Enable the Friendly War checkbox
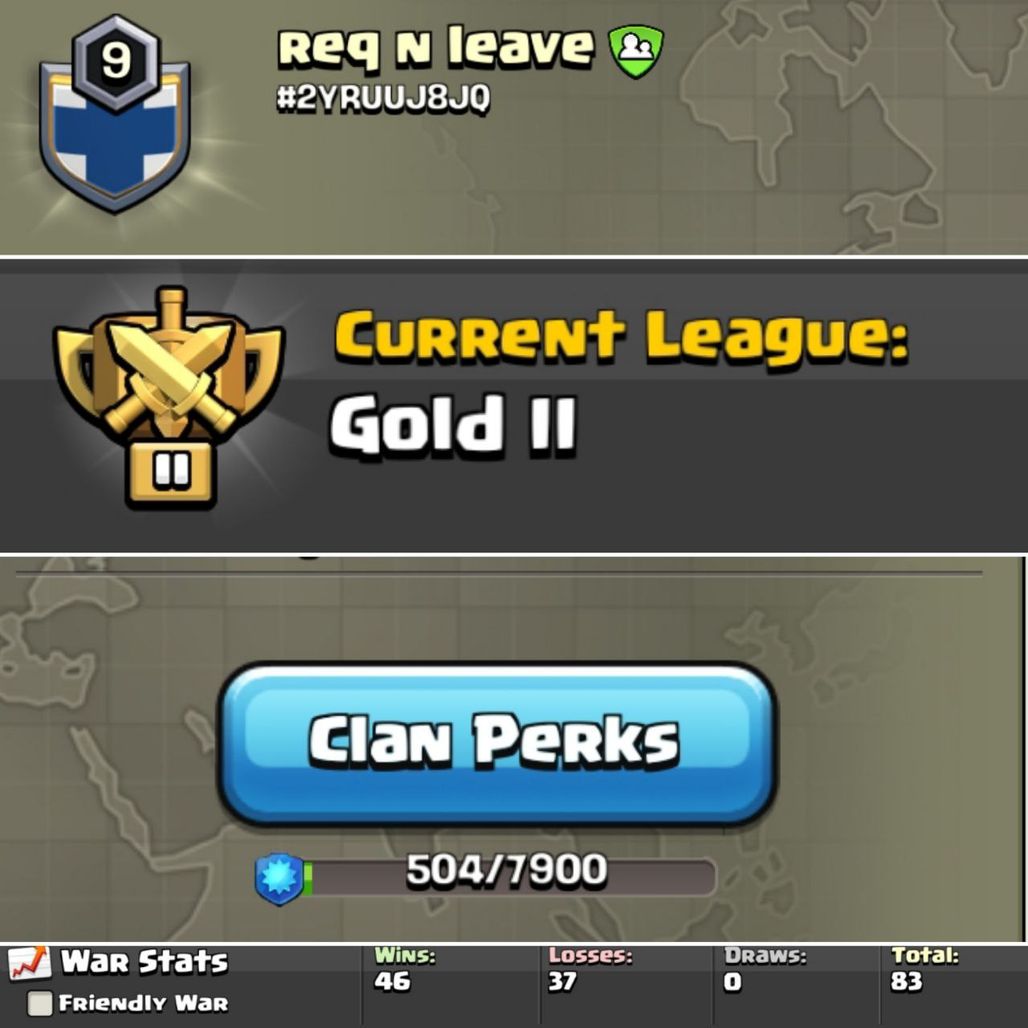This screenshot has width=1028, height=1028. (40, 1003)
